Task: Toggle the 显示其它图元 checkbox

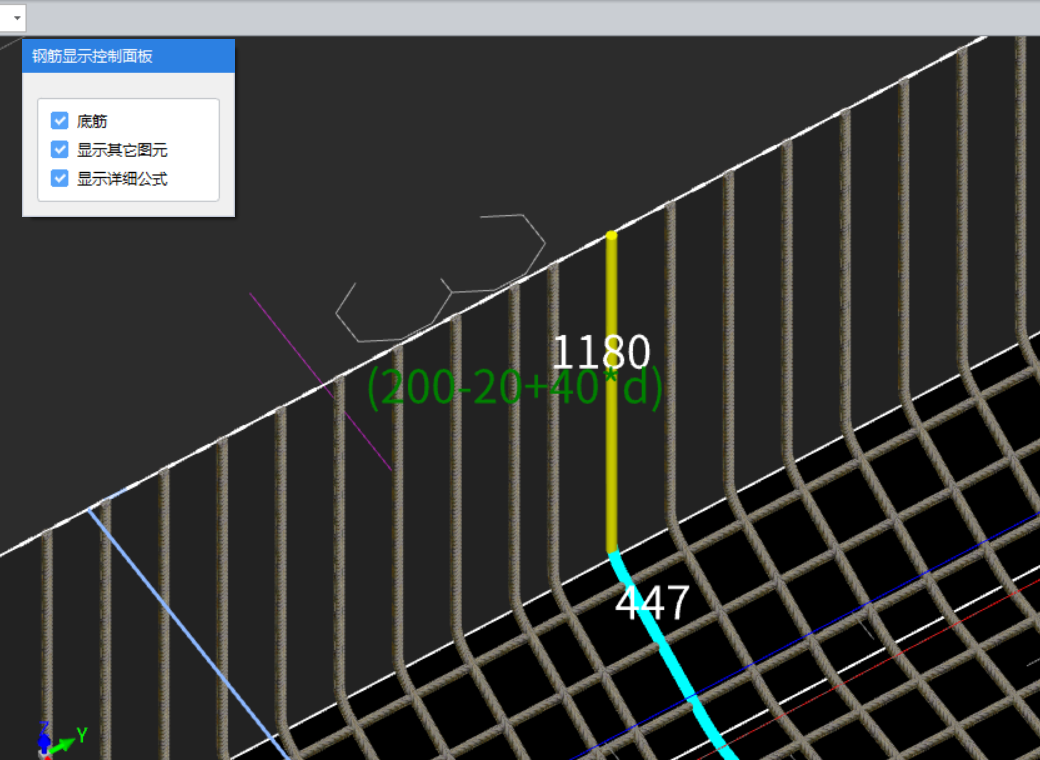Action: [x=60, y=149]
